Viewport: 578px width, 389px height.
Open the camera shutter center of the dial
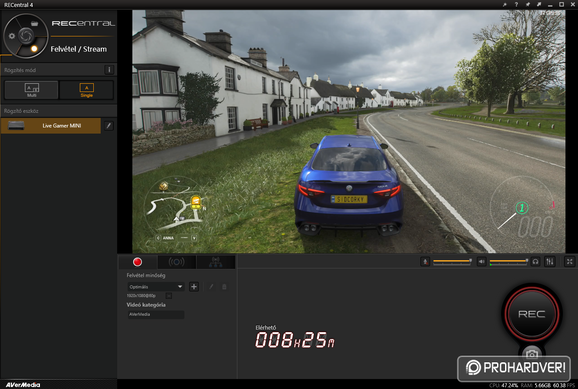26,35
